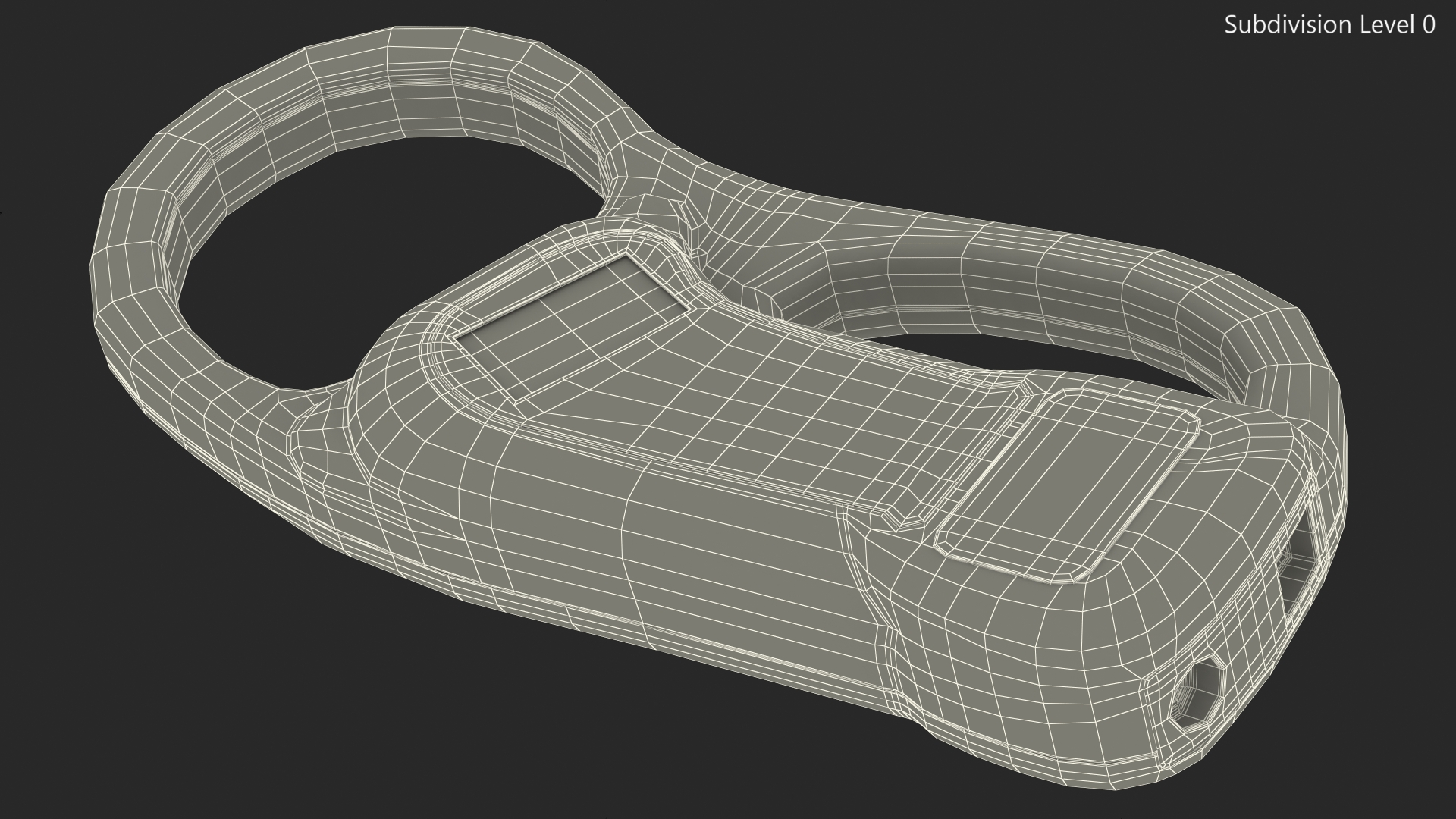Click the Subdivision Level 0 label
The image size is (1456, 819).
[x=1329, y=25]
